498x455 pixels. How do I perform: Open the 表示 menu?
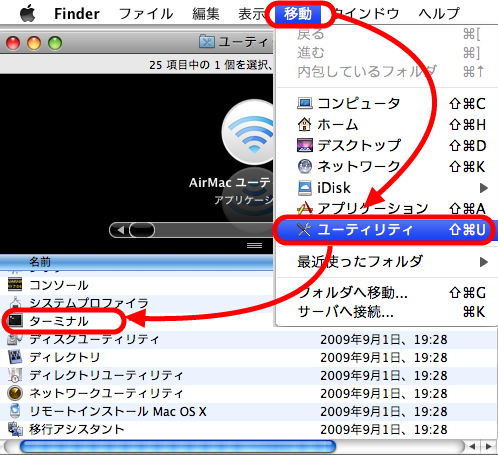click(252, 14)
